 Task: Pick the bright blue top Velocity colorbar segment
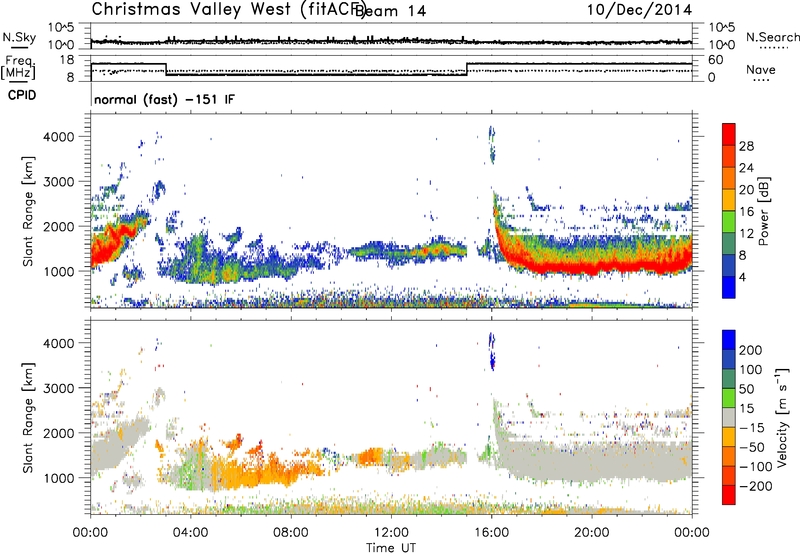point(729,340)
